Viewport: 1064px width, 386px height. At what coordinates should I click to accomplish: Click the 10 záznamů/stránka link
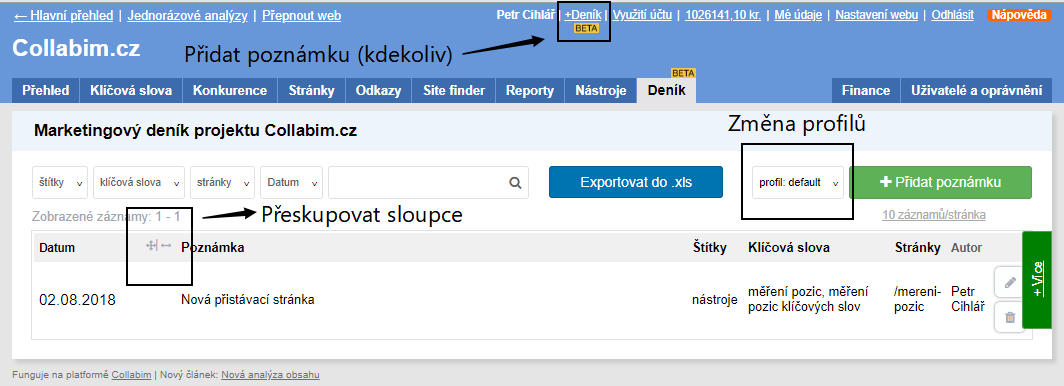click(x=934, y=215)
